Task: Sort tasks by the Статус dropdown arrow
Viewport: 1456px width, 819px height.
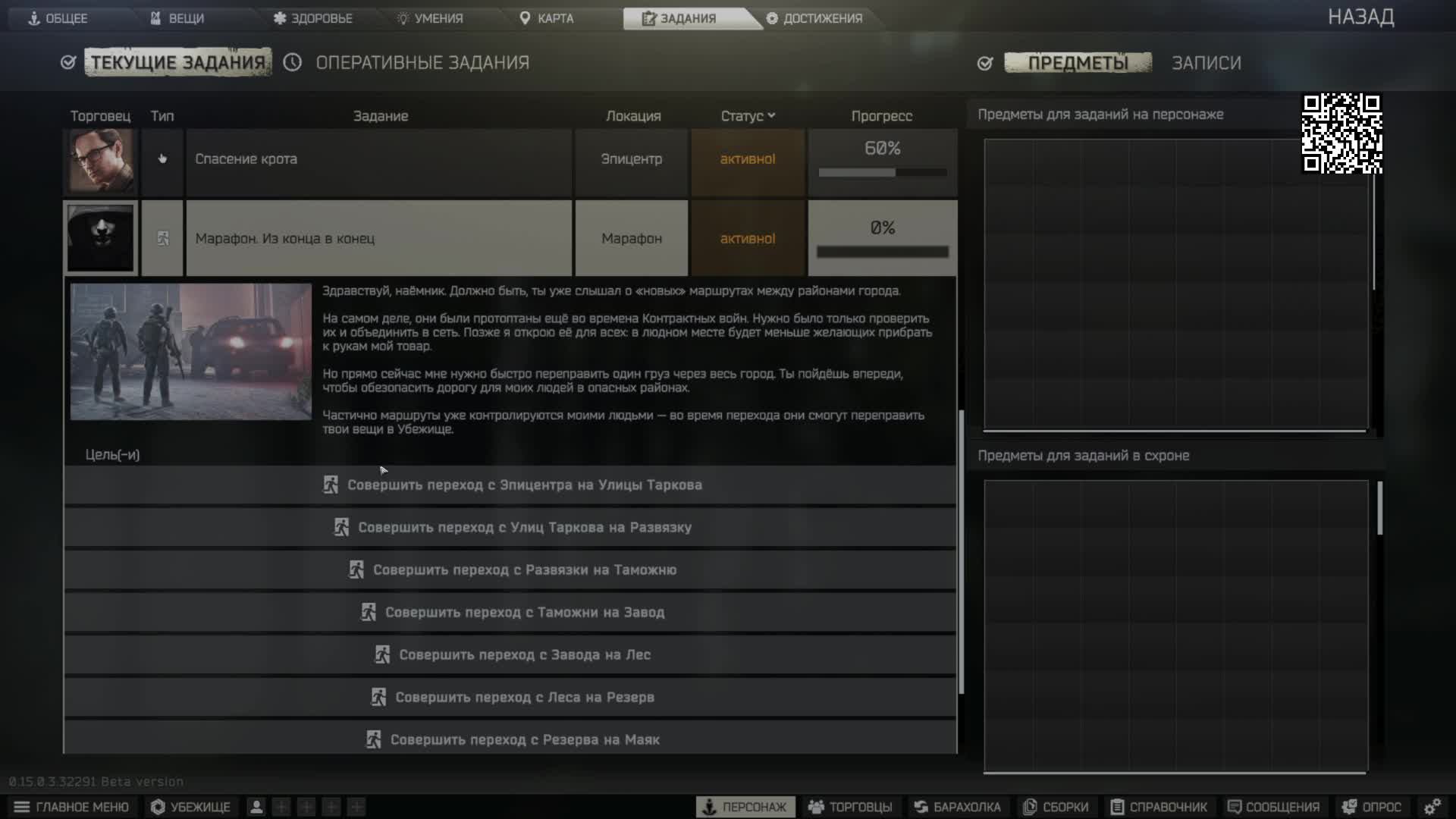Action: click(771, 115)
